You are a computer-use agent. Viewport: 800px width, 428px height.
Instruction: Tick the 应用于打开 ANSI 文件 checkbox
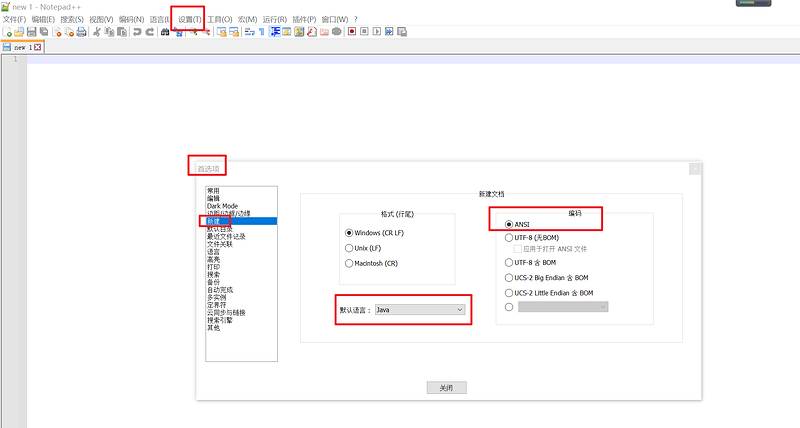[x=517, y=249]
